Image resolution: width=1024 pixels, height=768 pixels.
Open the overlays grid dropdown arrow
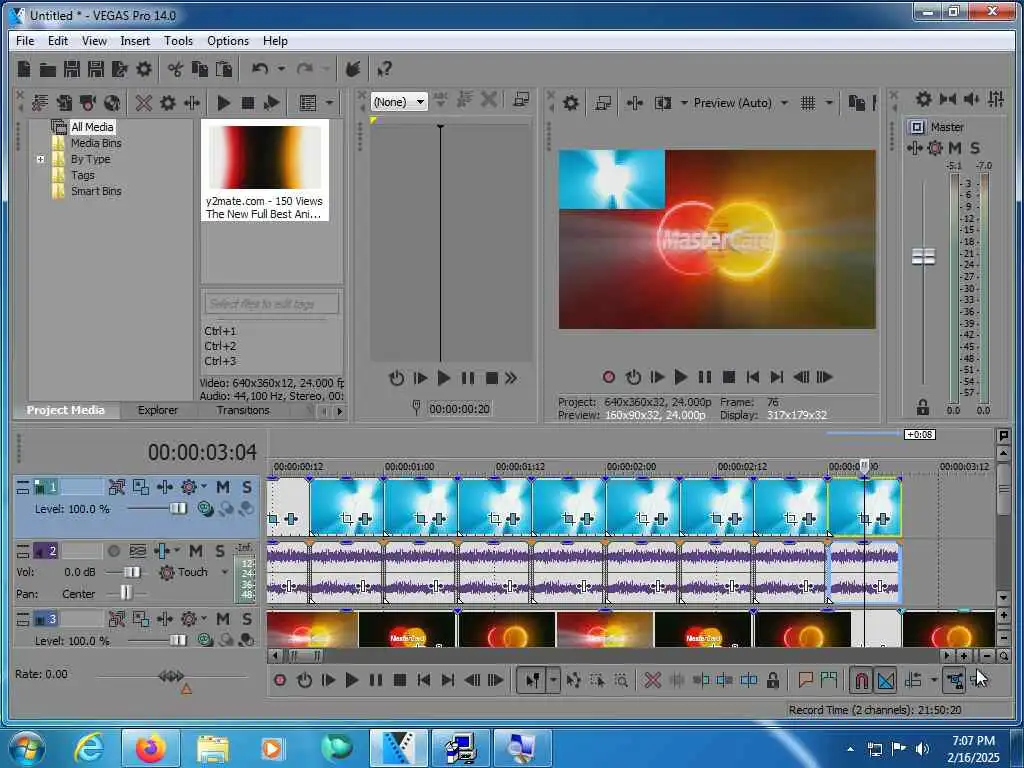coord(829,103)
